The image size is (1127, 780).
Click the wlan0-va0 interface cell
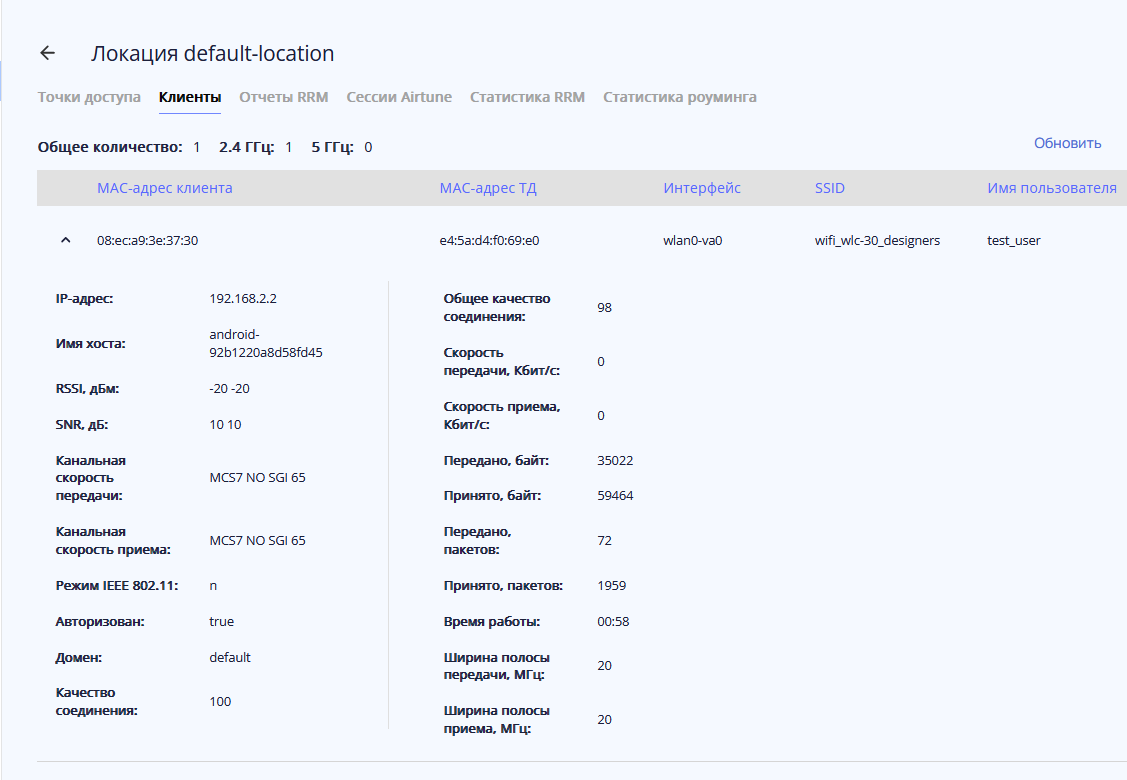pyautogui.click(x=693, y=241)
